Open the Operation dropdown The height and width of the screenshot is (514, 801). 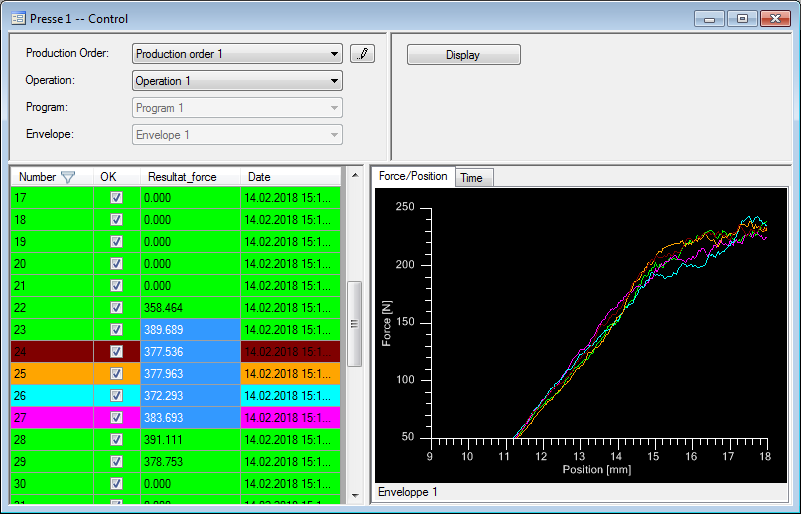pyautogui.click(x=237, y=81)
